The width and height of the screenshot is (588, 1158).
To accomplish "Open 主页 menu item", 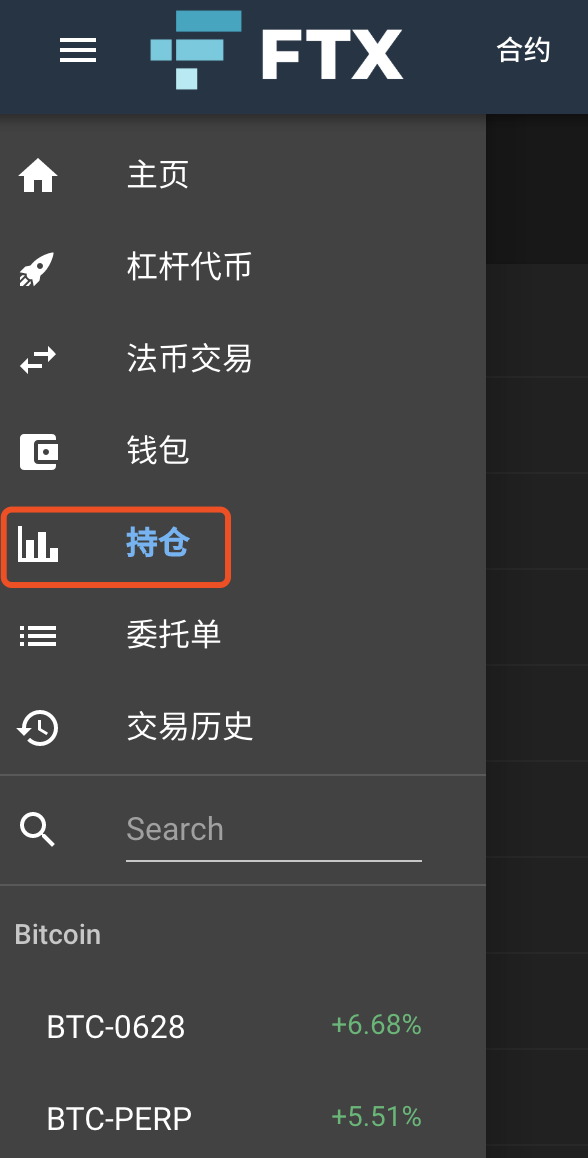I will pyautogui.click(x=157, y=176).
